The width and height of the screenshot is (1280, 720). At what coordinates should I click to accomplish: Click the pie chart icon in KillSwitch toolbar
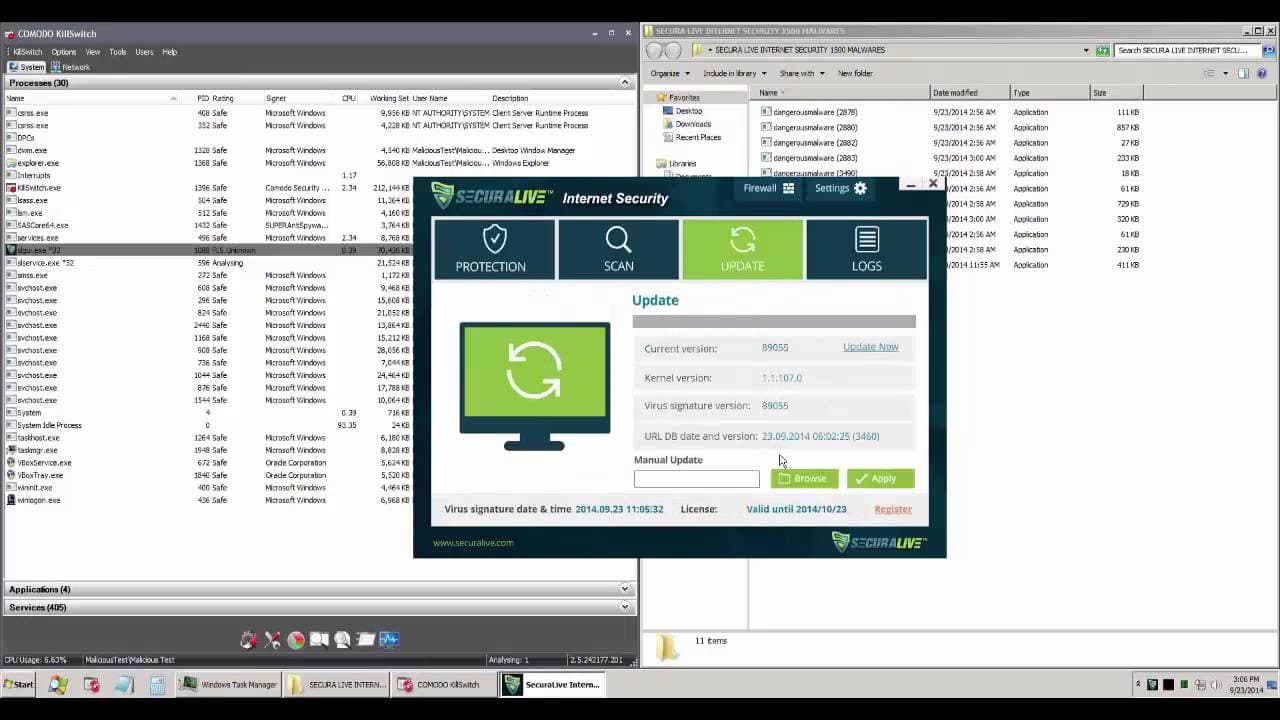[295, 640]
